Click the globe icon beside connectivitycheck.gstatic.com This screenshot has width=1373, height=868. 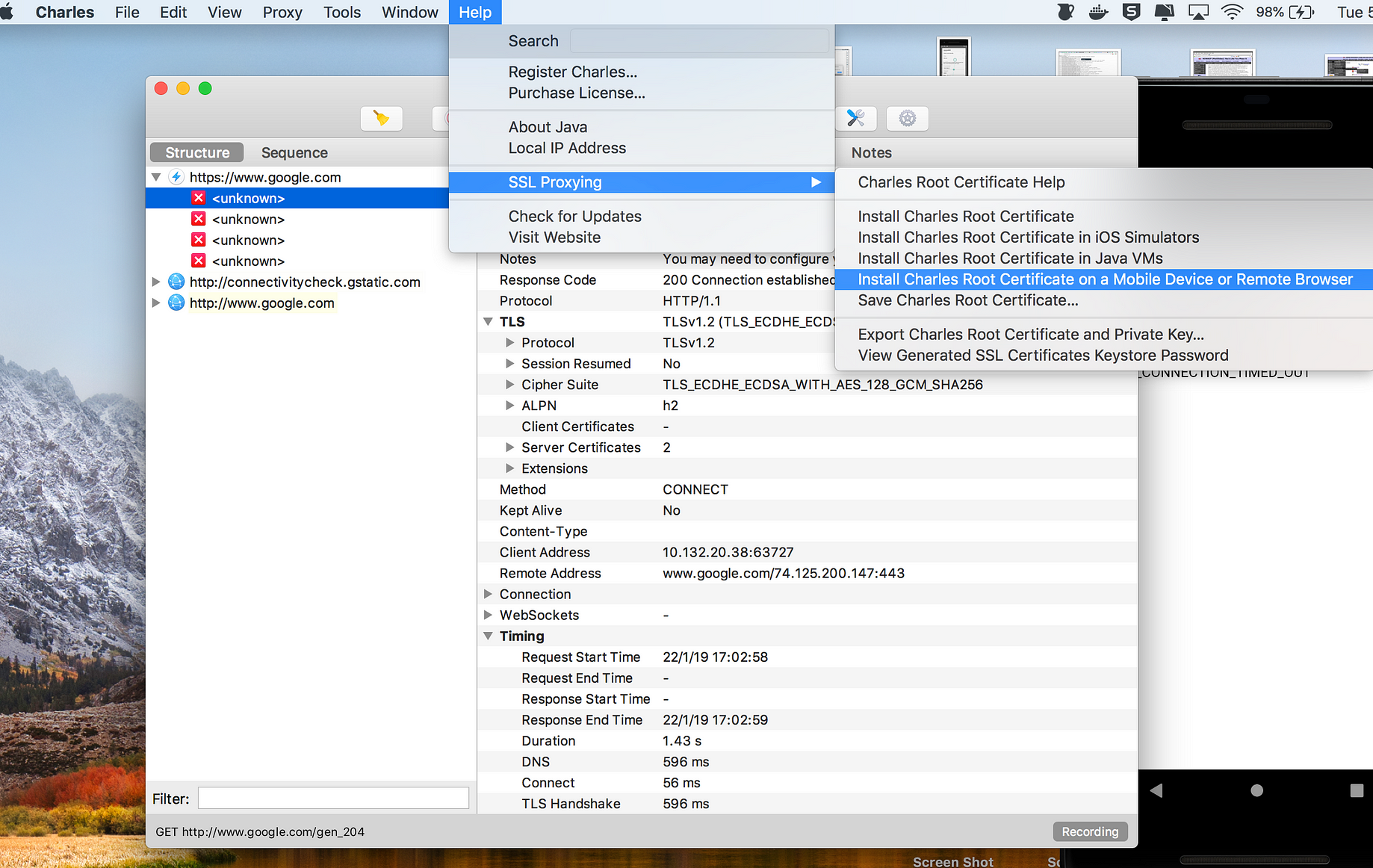pos(176,282)
